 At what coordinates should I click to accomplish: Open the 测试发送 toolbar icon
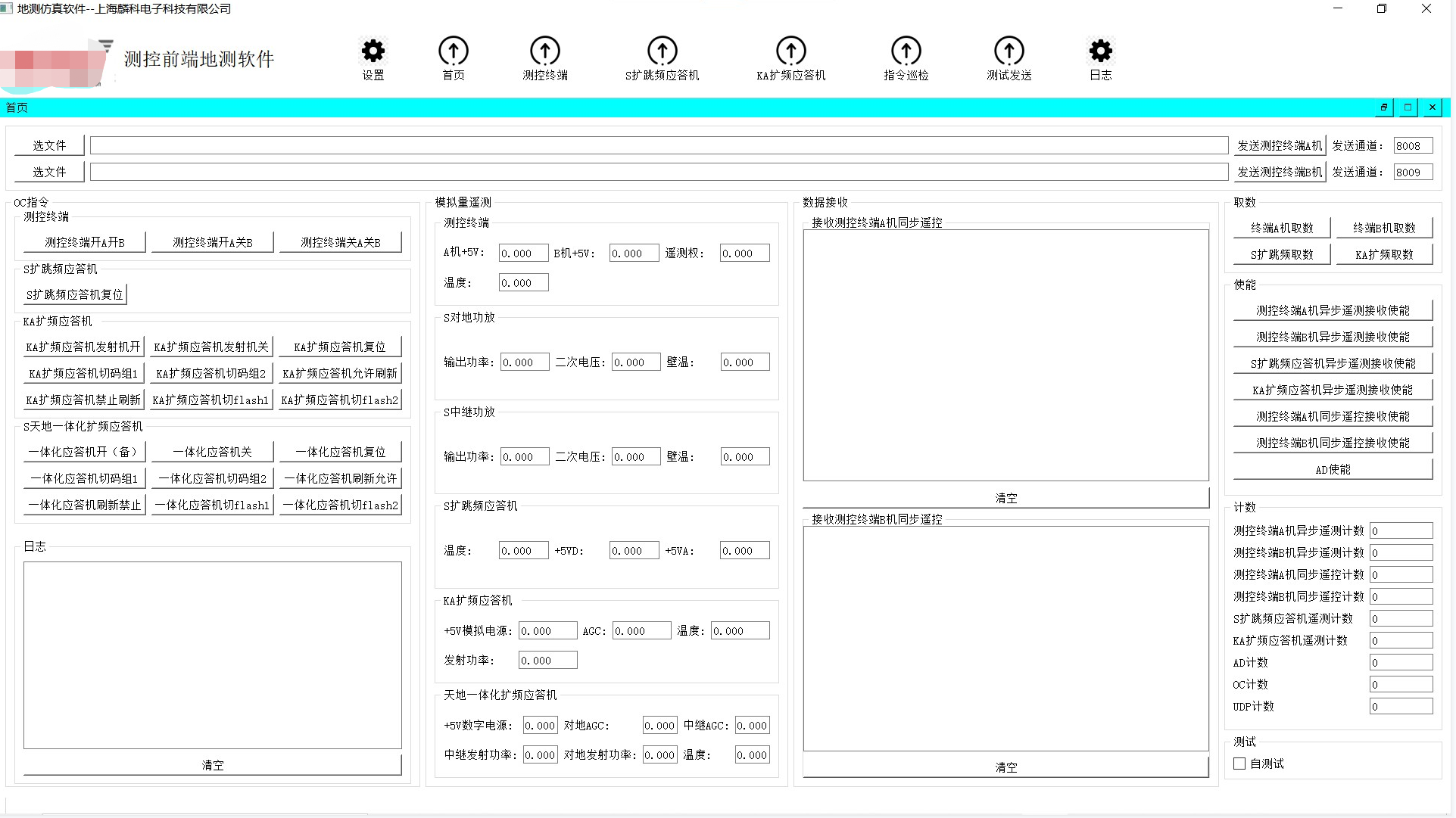click(1009, 51)
